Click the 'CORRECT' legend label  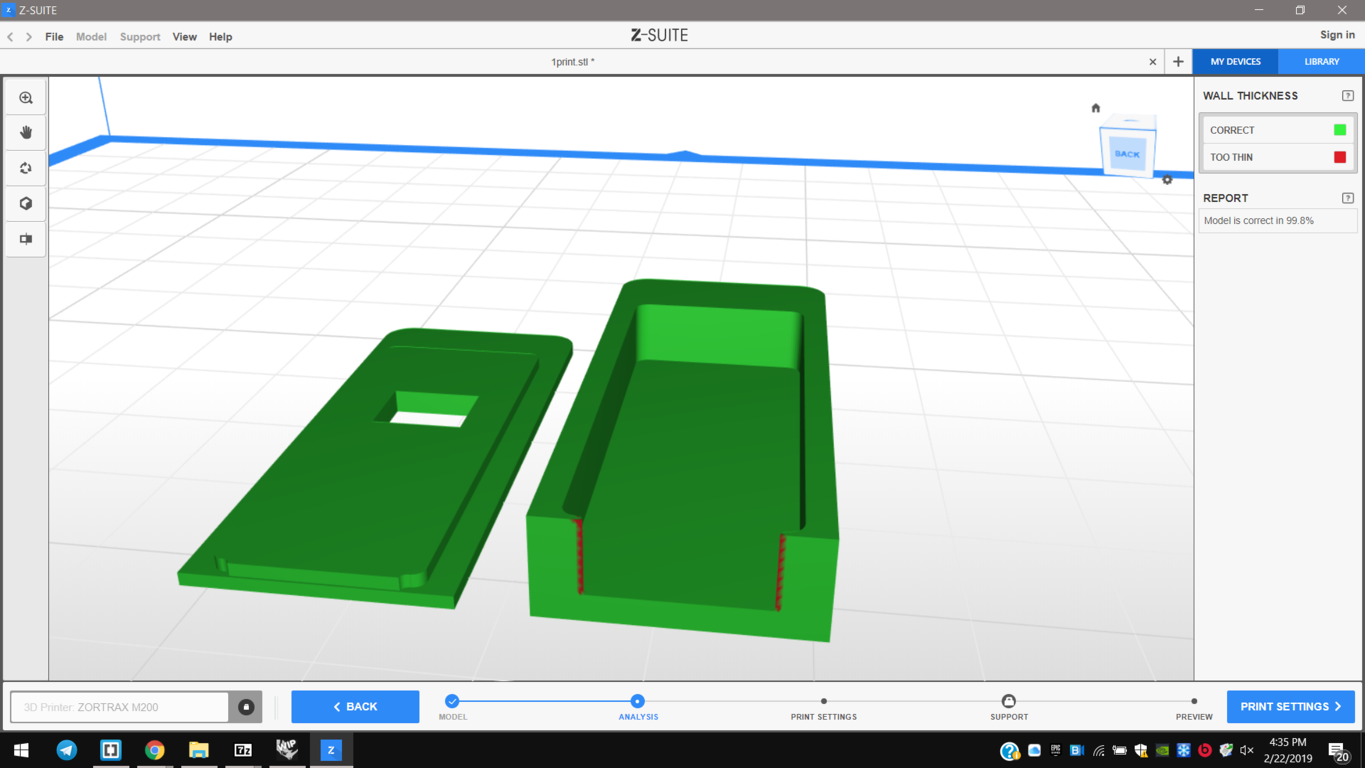pos(1232,130)
